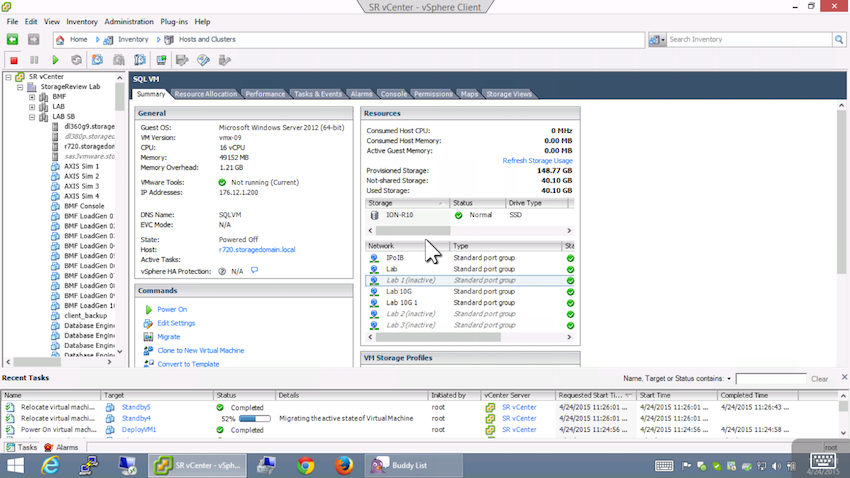Click the Internet Explorer taskbar icon
This screenshot has height=478, width=850.
point(50,466)
